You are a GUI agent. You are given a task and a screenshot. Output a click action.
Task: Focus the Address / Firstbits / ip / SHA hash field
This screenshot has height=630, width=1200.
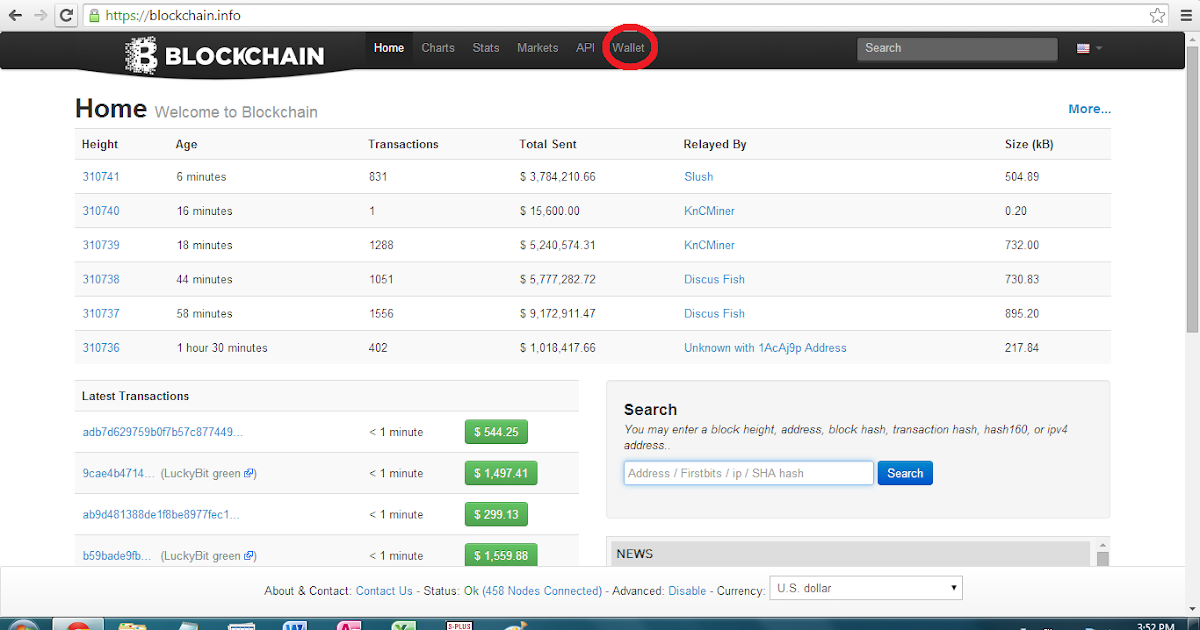pyautogui.click(x=749, y=473)
